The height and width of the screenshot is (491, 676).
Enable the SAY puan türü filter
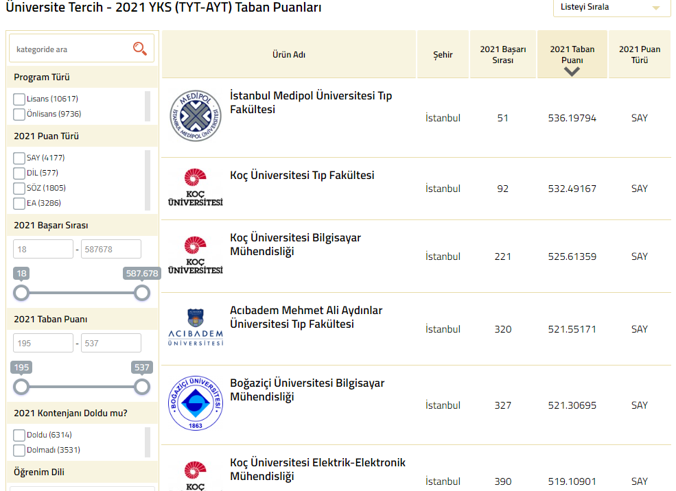tap(19, 158)
